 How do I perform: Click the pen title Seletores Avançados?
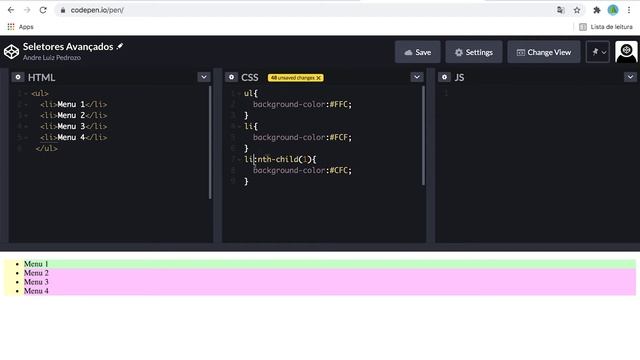pyautogui.click(x=68, y=47)
